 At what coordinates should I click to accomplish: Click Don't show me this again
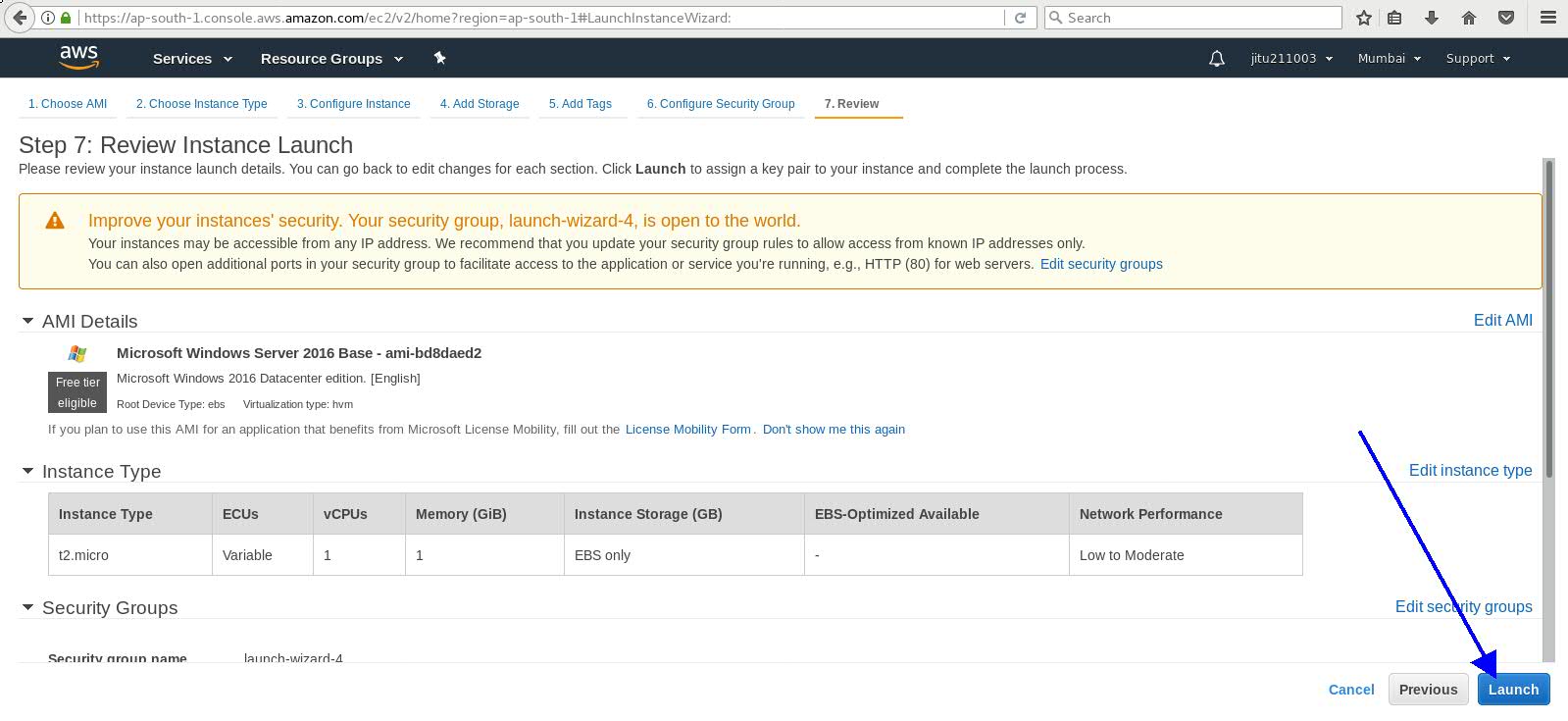834,430
